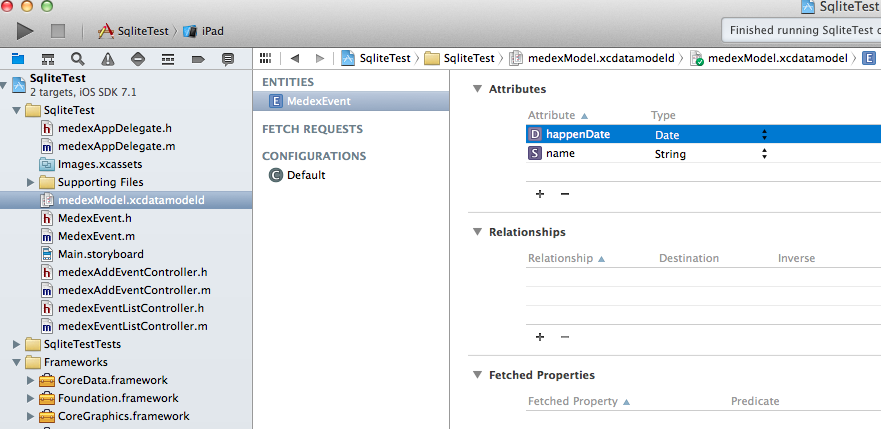881x429 pixels.
Task: Expand the SqliteTestTests group
Action: tap(16, 344)
